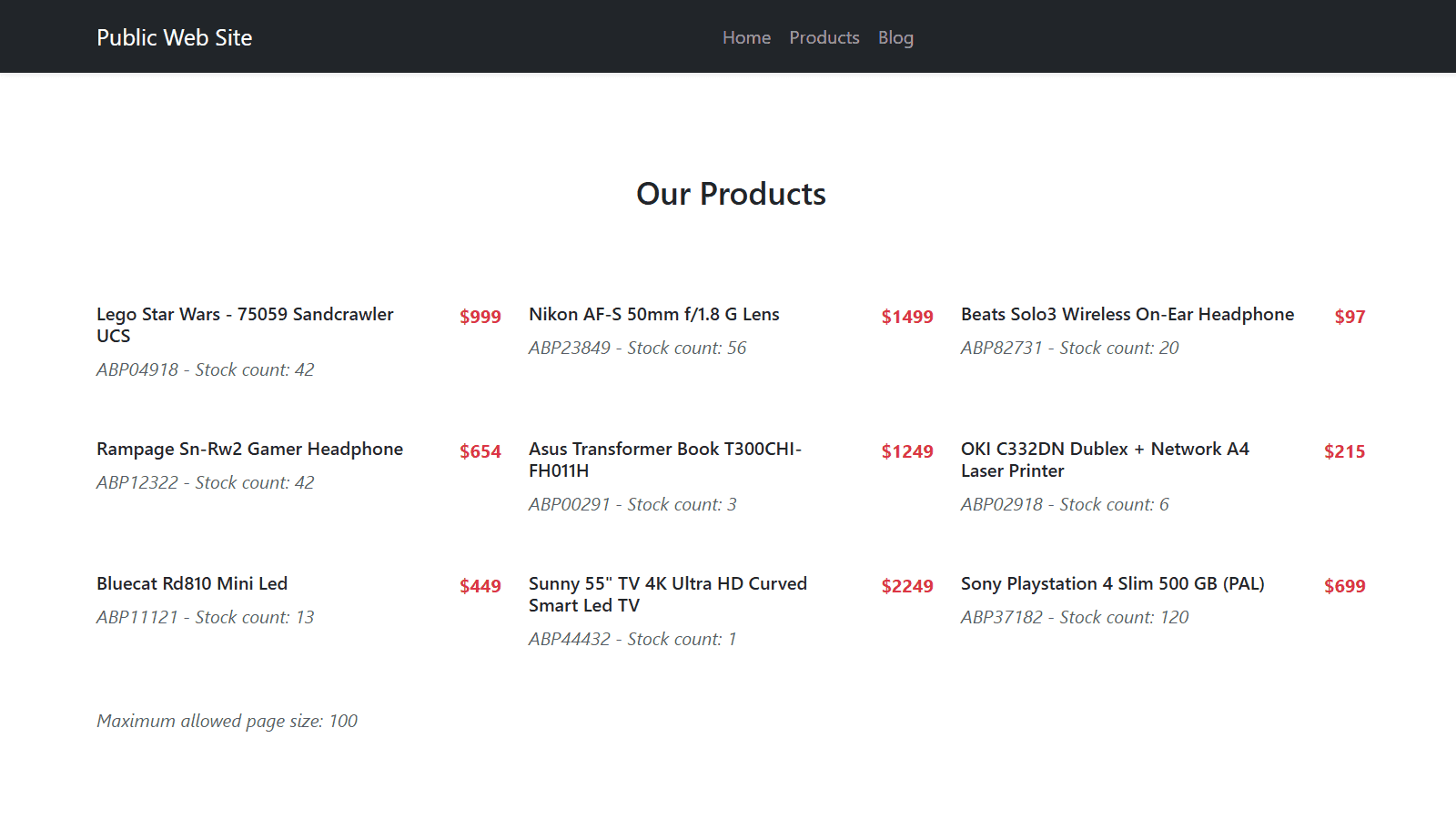1456x819 pixels.
Task: Click ABP00291 stock count 3 text
Action: click(x=632, y=504)
